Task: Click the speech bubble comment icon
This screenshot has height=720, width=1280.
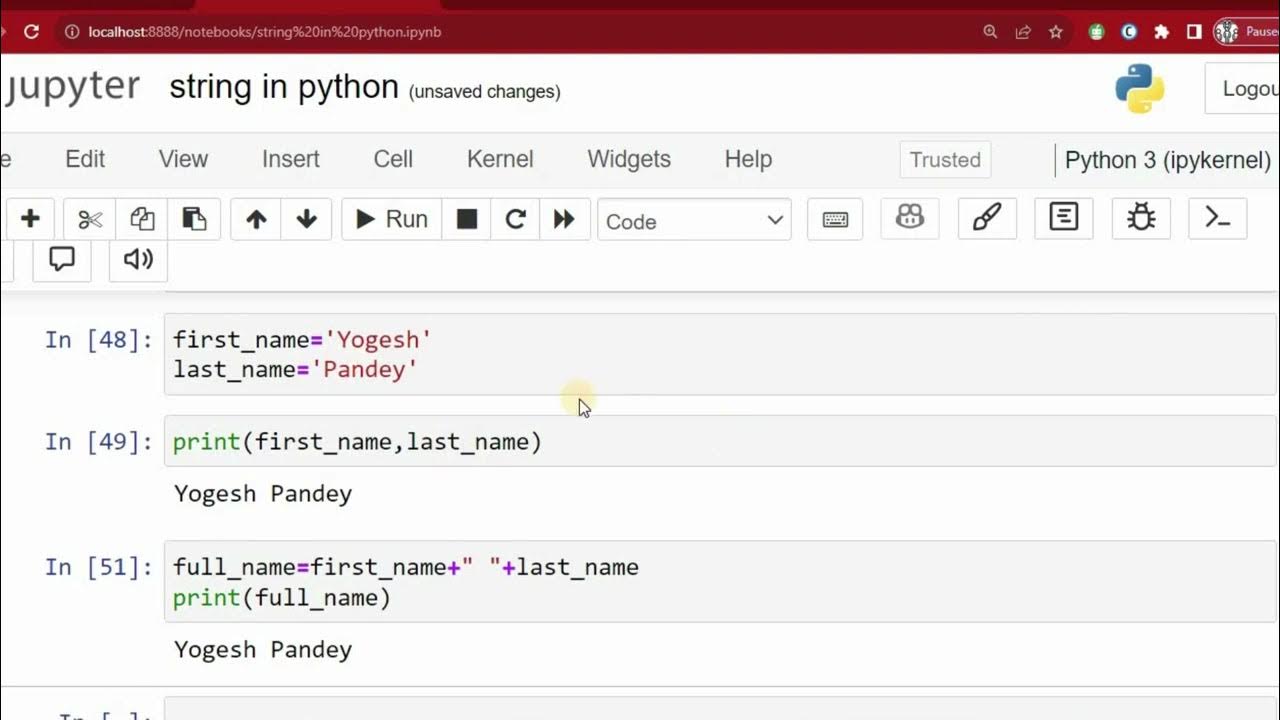Action: (62, 260)
